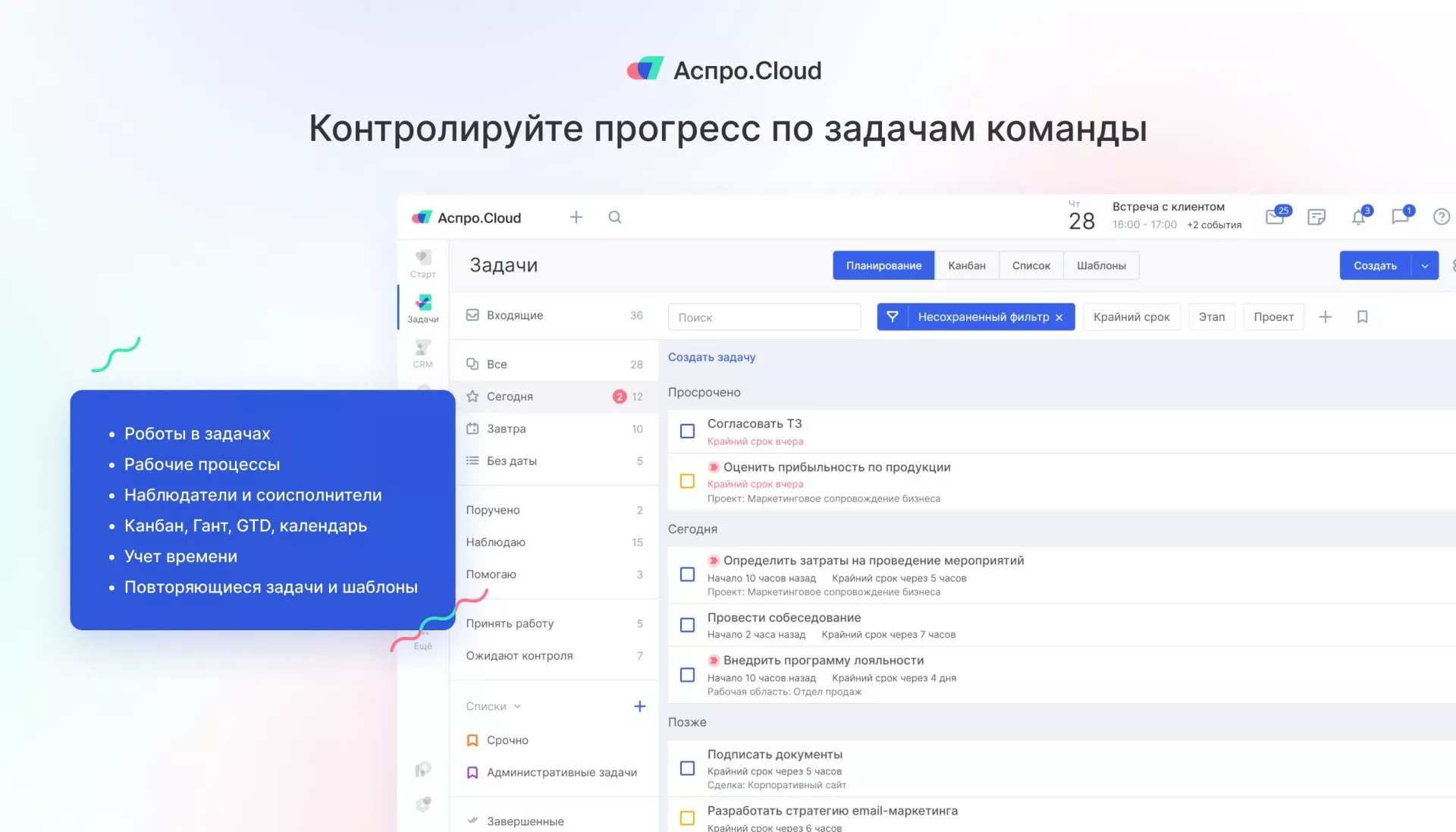Mark Провести собеседование as done
This screenshot has width=1456, height=832.
[687, 625]
